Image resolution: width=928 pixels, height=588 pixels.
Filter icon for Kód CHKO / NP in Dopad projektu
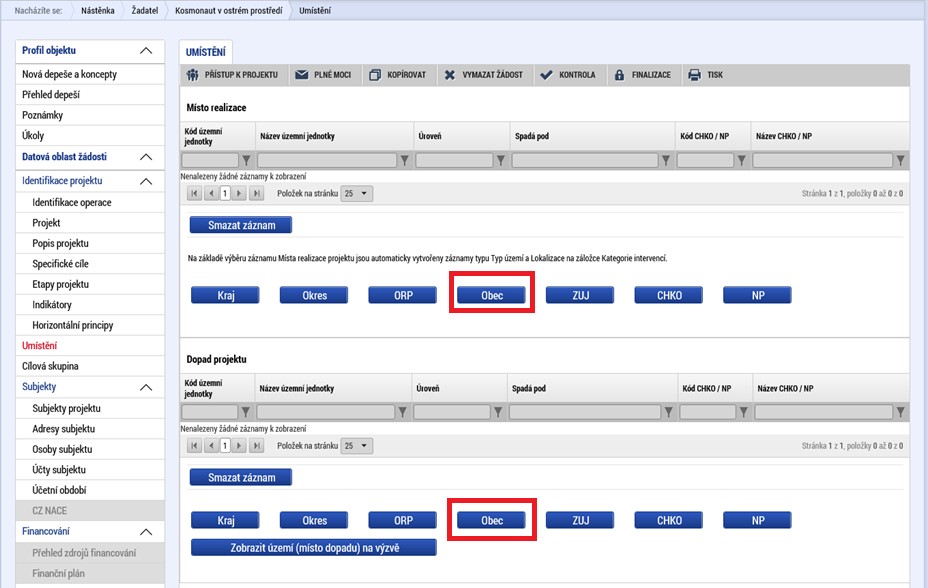pos(743,412)
